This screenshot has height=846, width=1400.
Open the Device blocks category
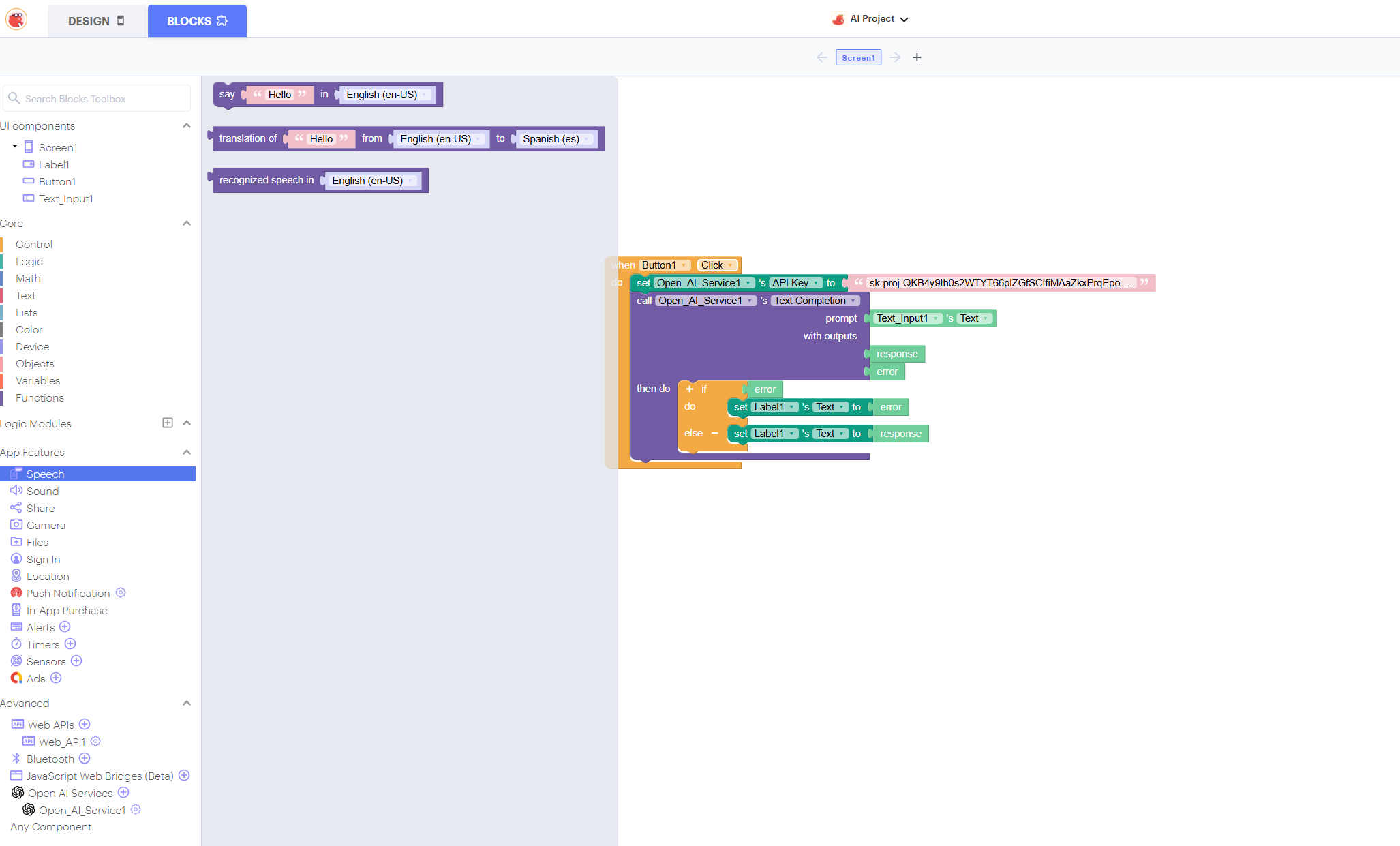pos(32,346)
